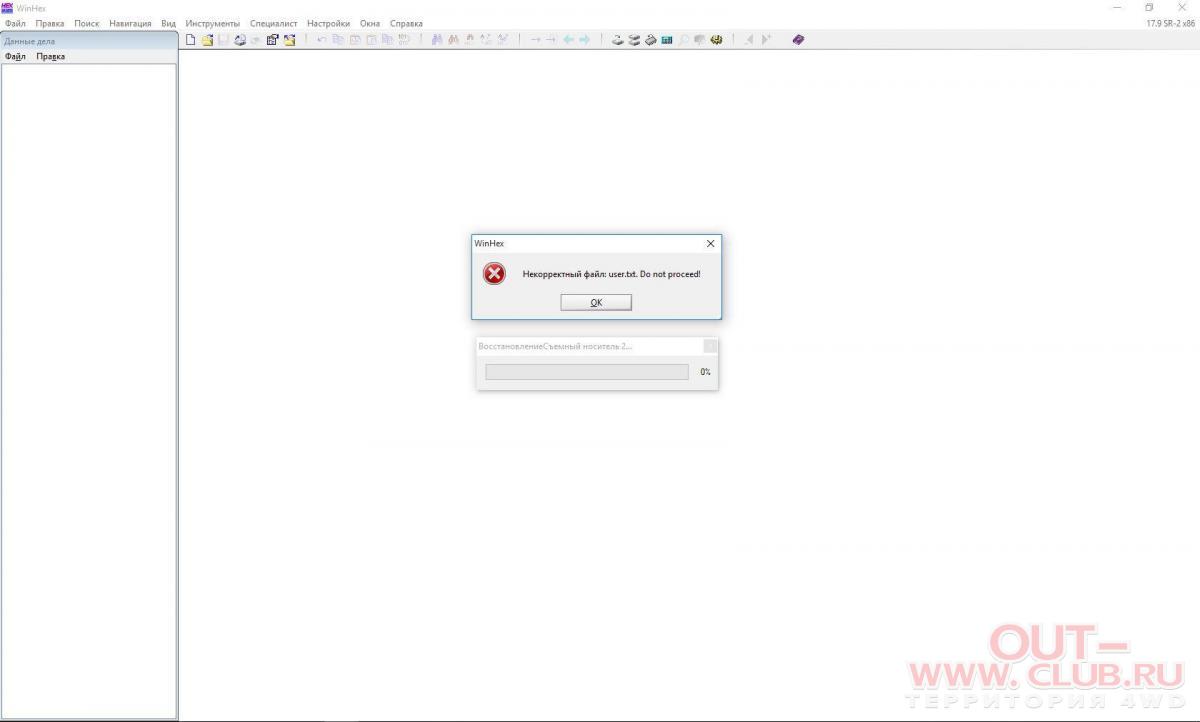Find text with the blue binoculars icon
This screenshot has height=722, width=1200.
[437, 40]
